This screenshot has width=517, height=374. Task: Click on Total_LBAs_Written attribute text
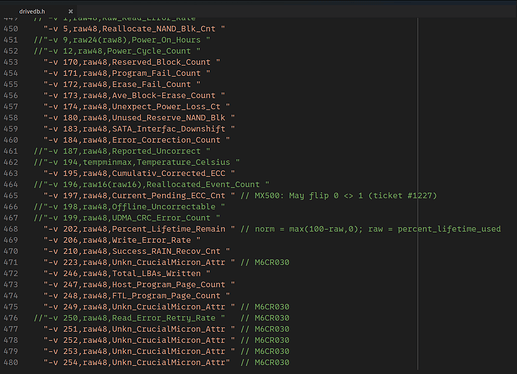coord(156,273)
